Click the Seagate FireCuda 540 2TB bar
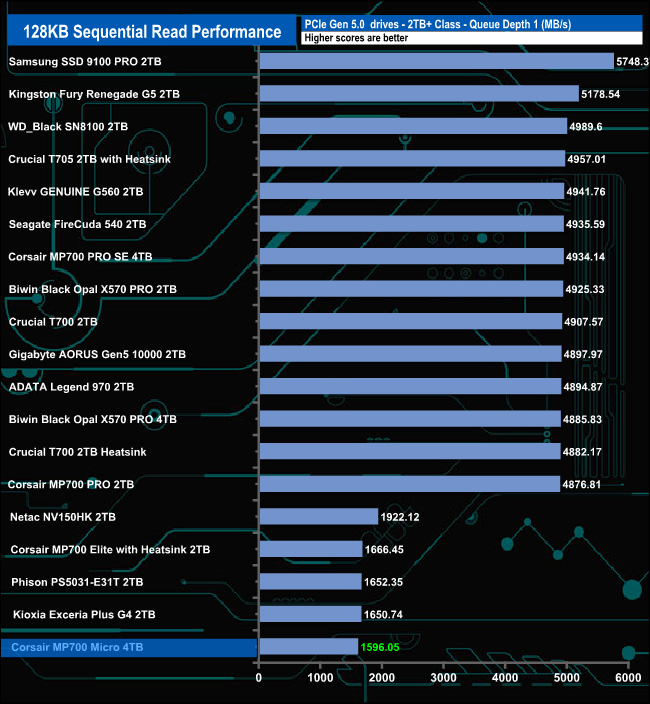 pyautogui.click(x=412, y=224)
